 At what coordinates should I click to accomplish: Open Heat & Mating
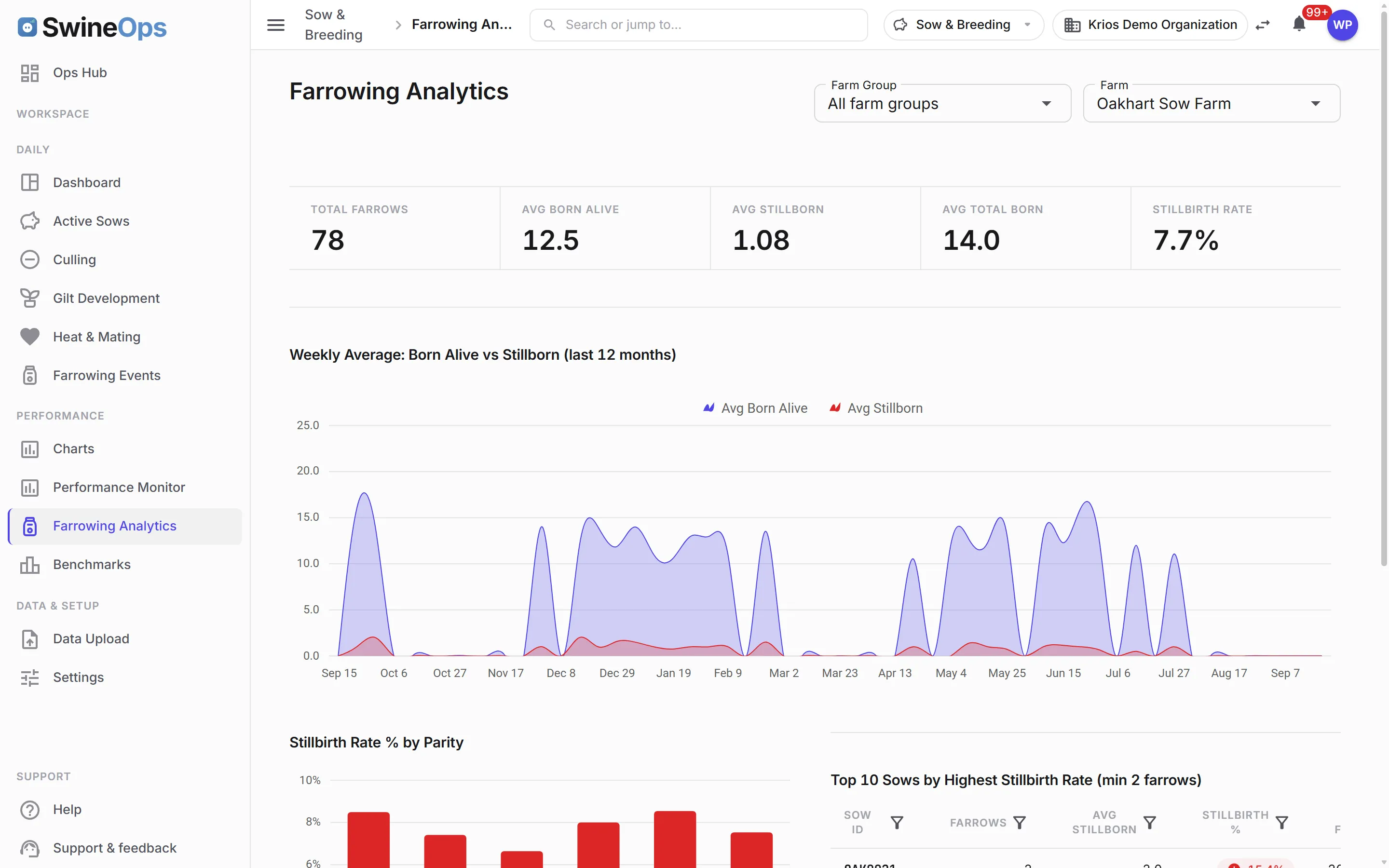point(125,337)
